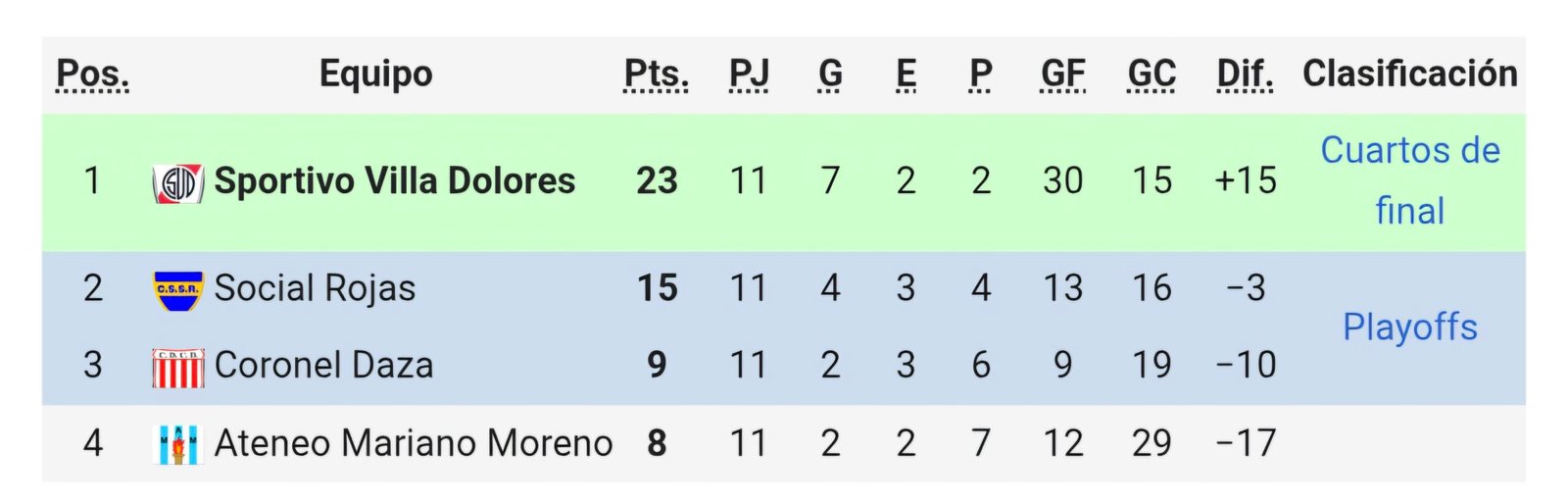The width and height of the screenshot is (1568, 503).
Task: Open the Cuartos de final link
Action: click(1409, 180)
